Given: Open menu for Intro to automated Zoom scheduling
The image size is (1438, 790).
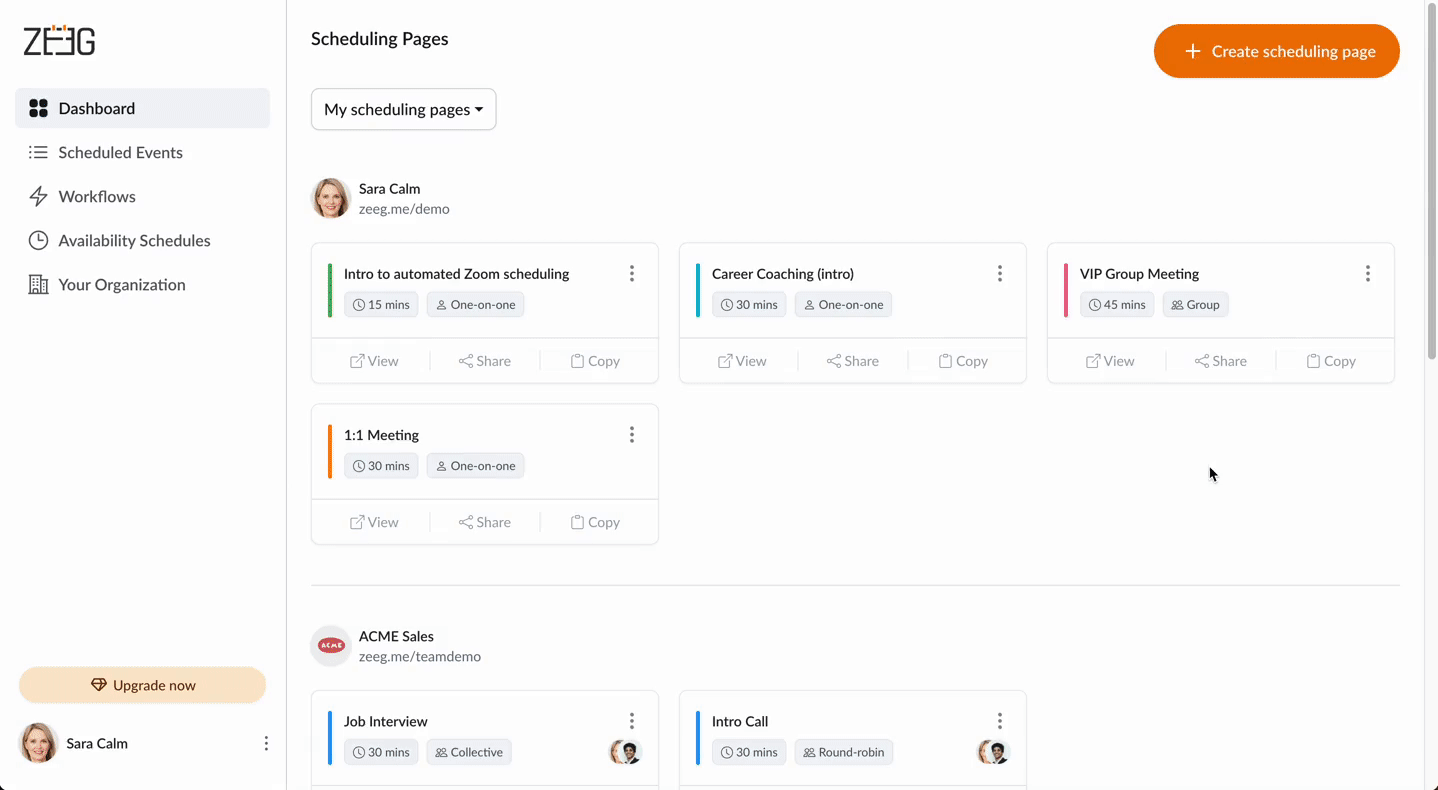Looking at the screenshot, I should coord(631,274).
